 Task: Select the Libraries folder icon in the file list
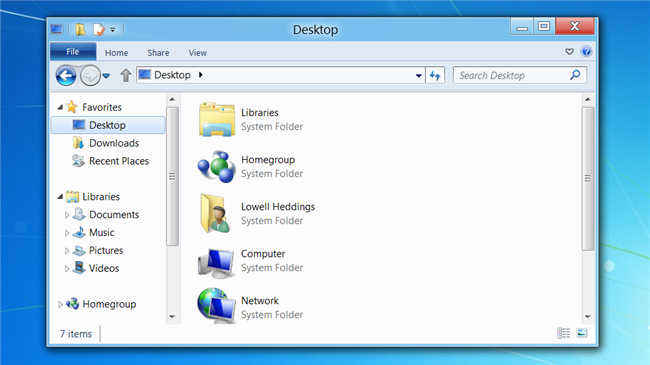(217, 119)
